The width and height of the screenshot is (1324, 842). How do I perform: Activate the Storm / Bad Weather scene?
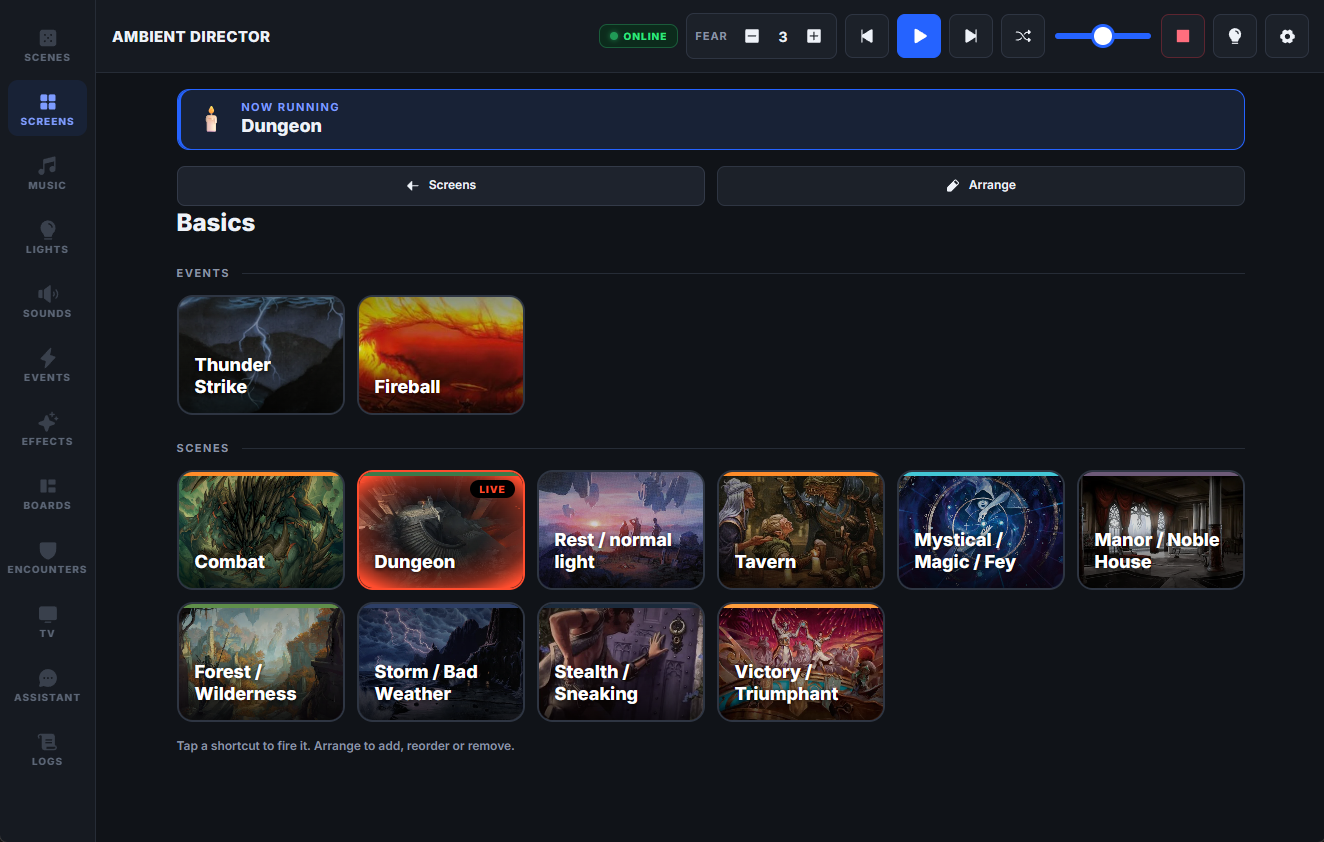coord(441,662)
